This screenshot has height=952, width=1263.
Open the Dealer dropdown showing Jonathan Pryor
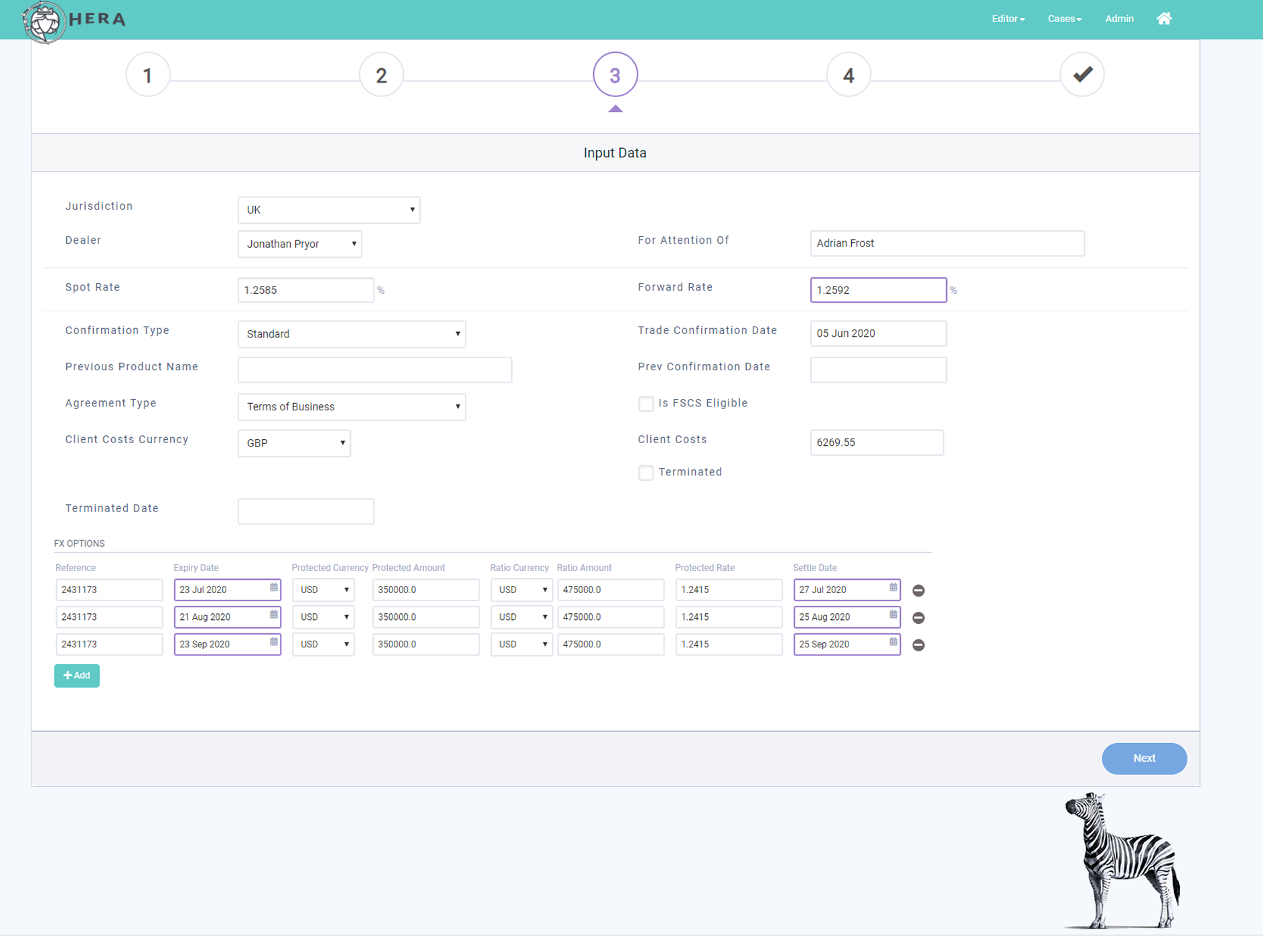[x=300, y=244]
